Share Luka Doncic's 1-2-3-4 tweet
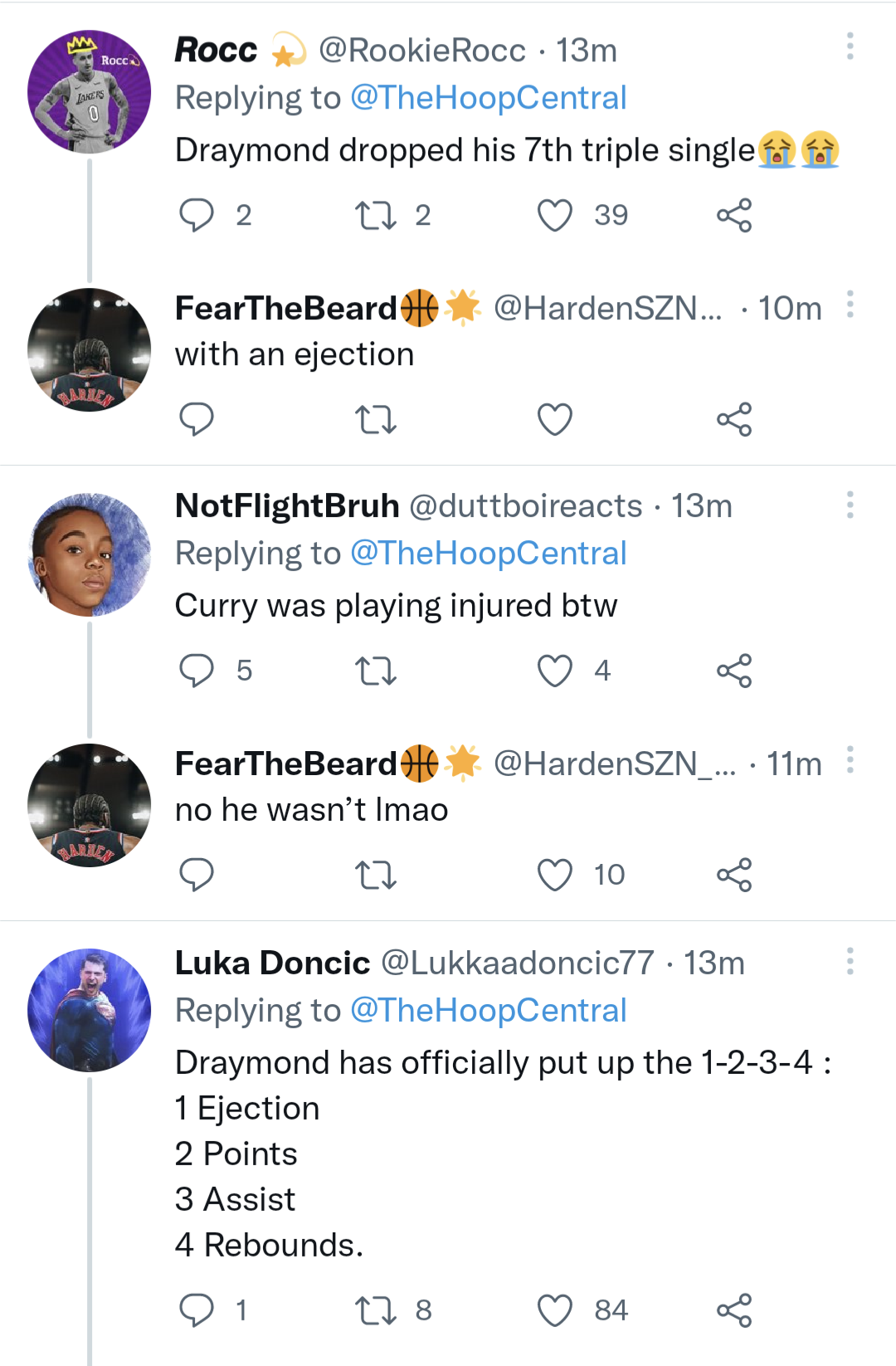 (x=734, y=1310)
